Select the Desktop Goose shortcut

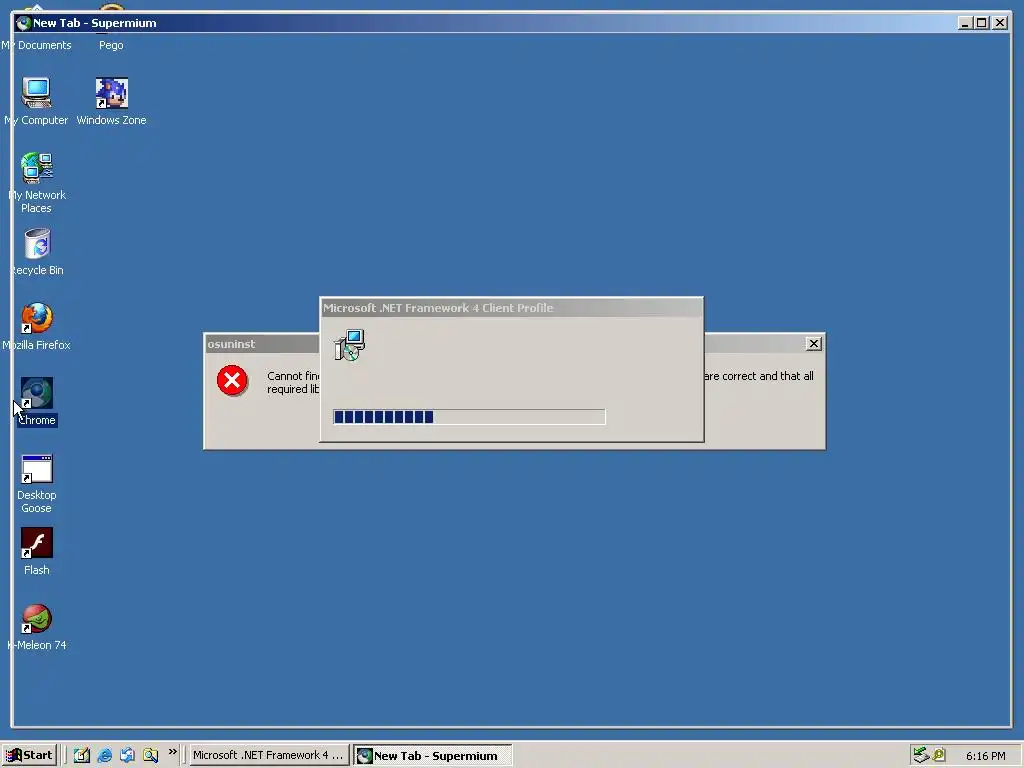pos(37,468)
